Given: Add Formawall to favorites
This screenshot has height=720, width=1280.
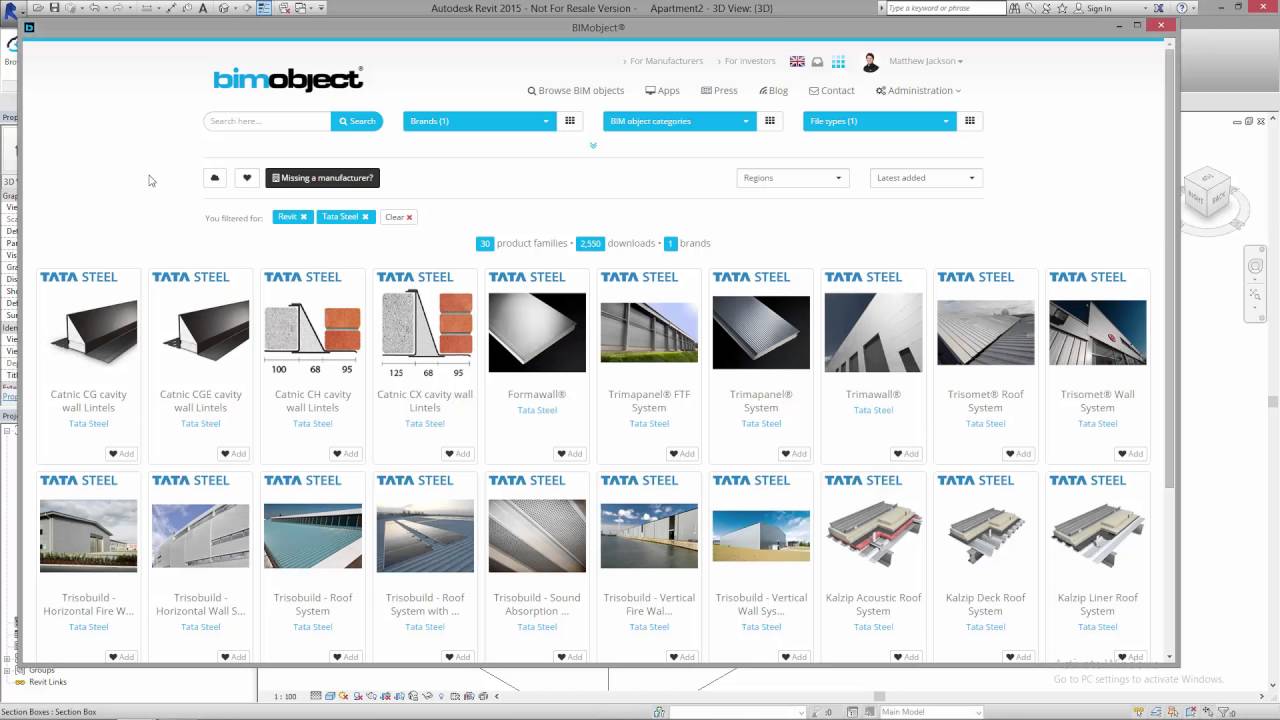Looking at the screenshot, I should pyautogui.click(x=569, y=454).
